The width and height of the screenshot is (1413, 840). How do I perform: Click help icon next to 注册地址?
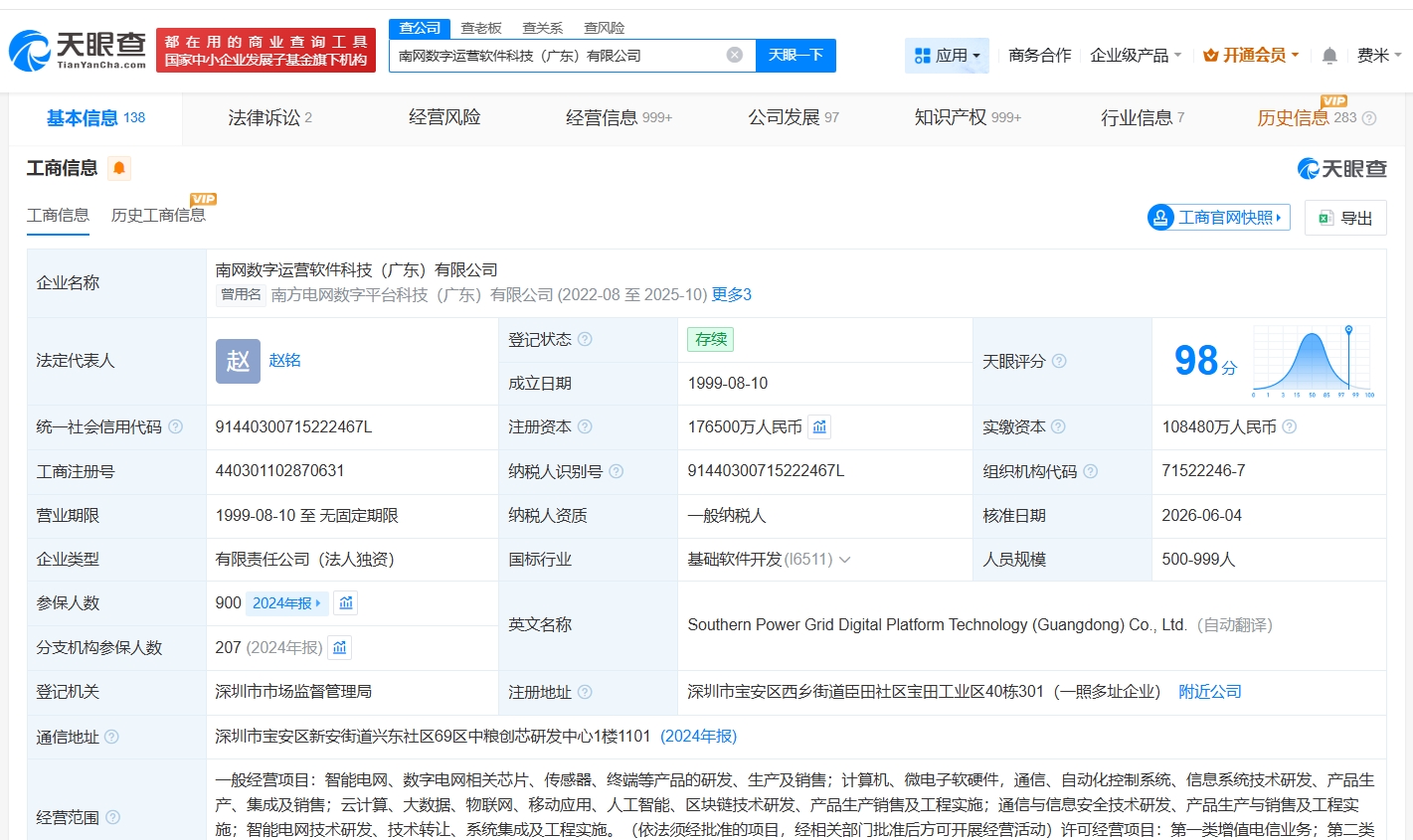point(585,692)
